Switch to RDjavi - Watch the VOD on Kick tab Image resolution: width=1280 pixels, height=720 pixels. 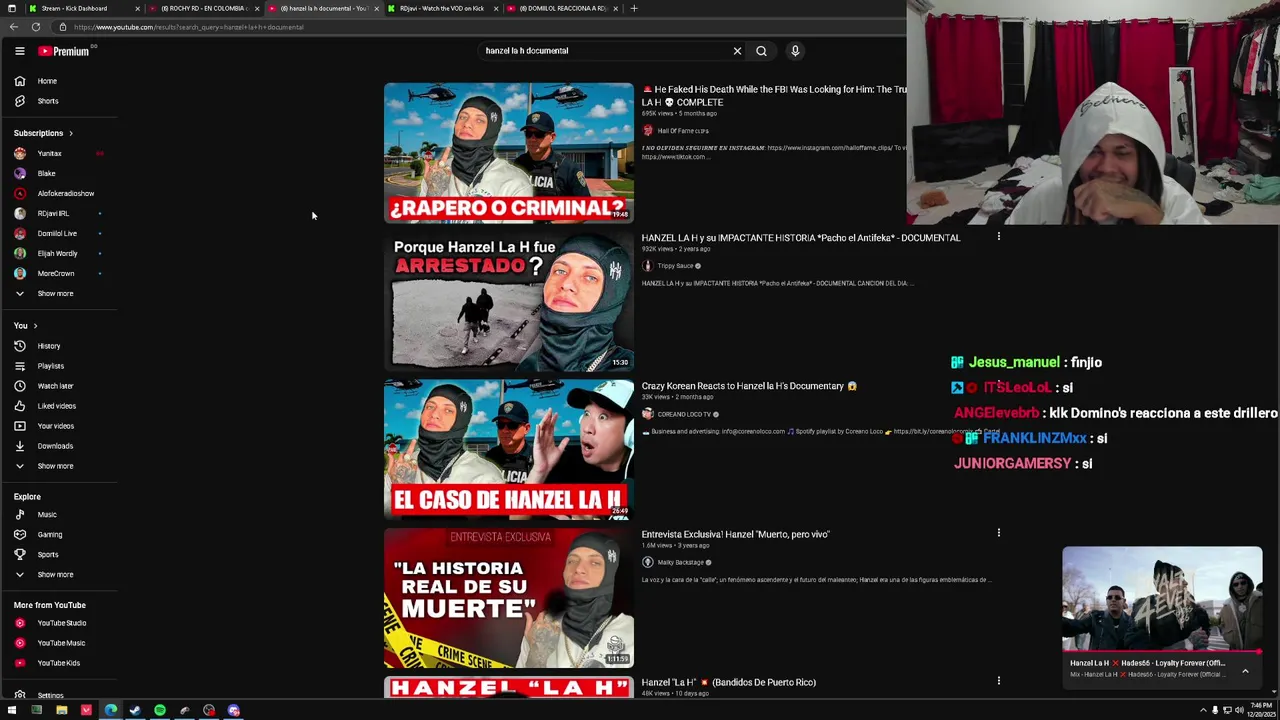click(442, 8)
